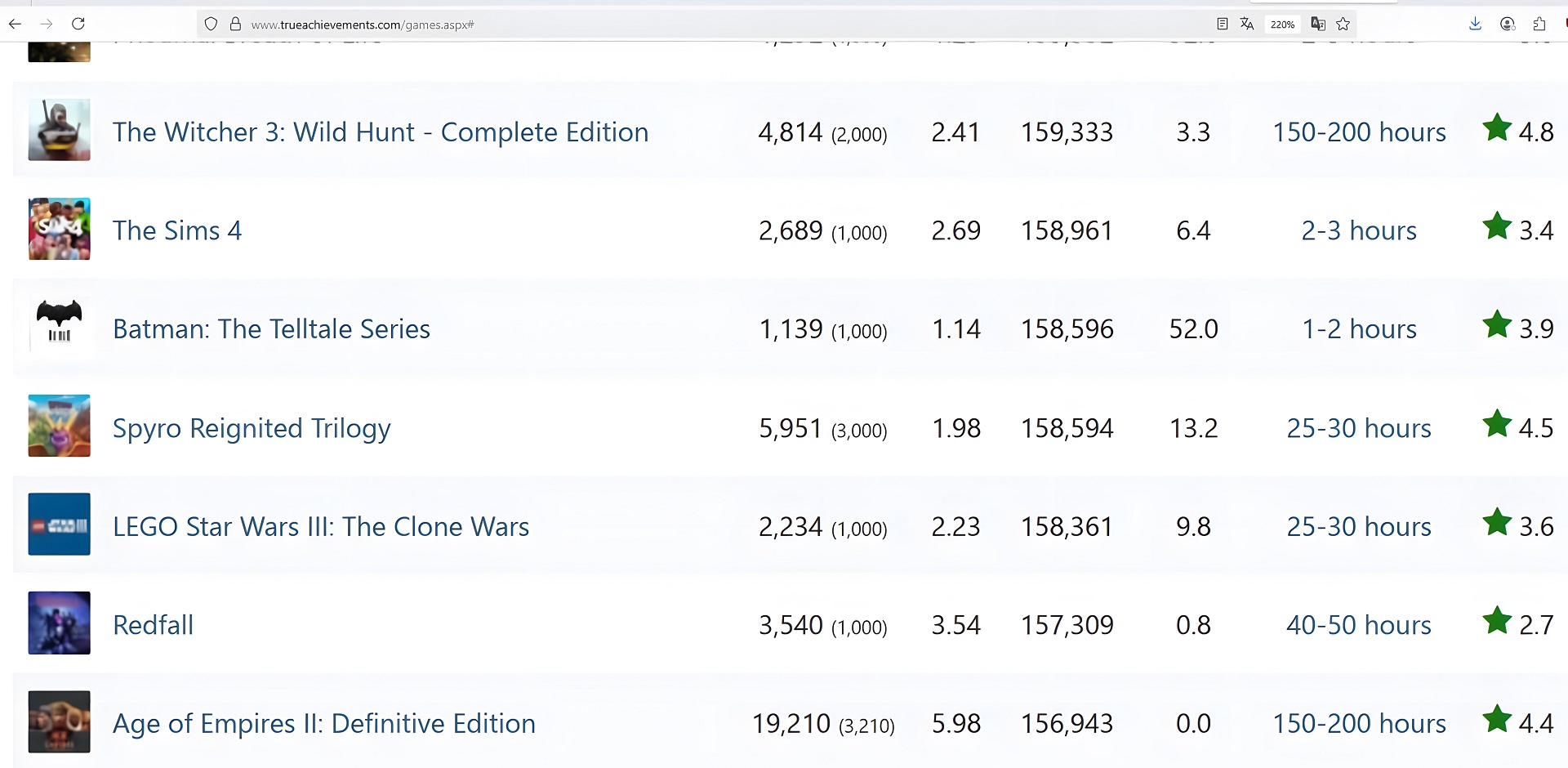Click Redfall's 40-50 hours completion estimate
Viewport: 1568px width, 768px height.
(x=1358, y=626)
